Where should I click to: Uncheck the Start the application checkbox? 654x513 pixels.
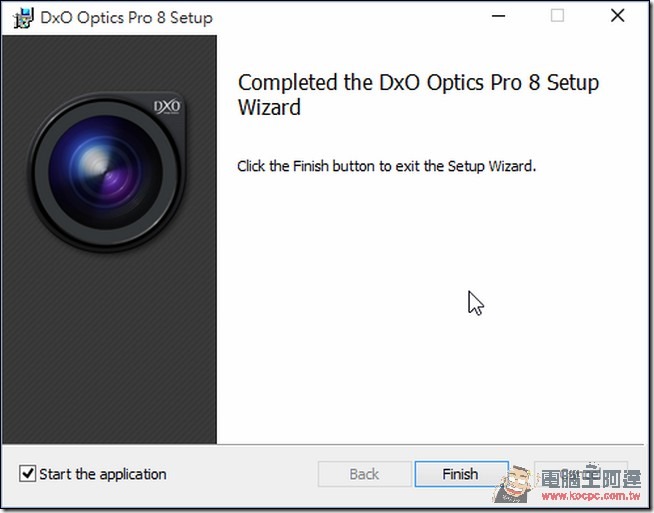28,474
